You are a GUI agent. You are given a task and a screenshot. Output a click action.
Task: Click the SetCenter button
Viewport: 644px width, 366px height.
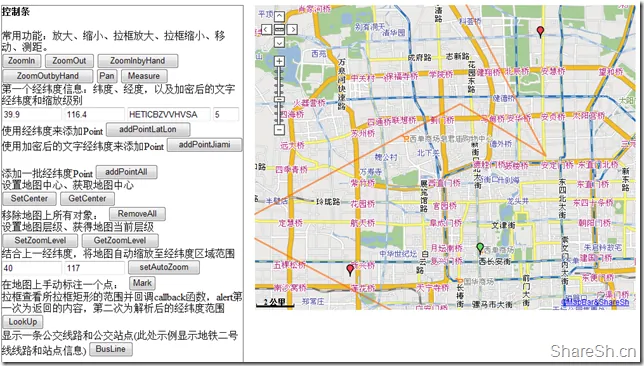click(29, 198)
